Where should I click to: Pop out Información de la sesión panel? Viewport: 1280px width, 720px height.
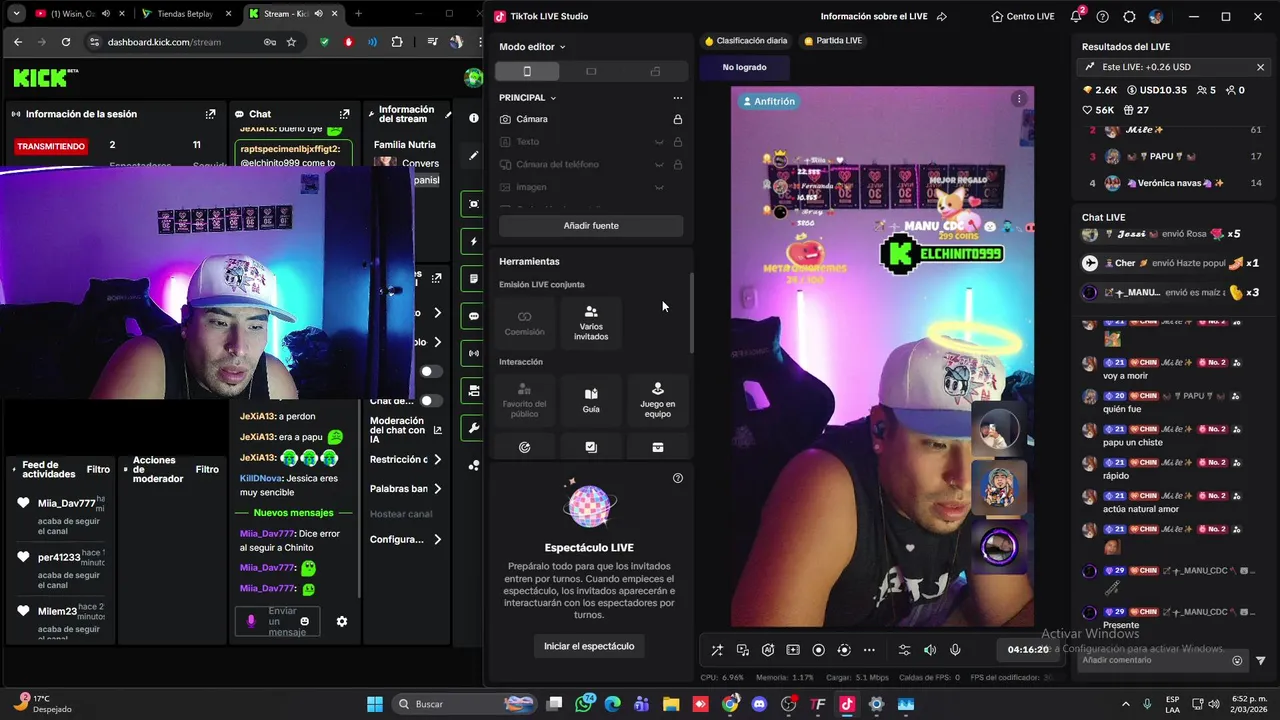pyautogui.click(x=210, y=114)
